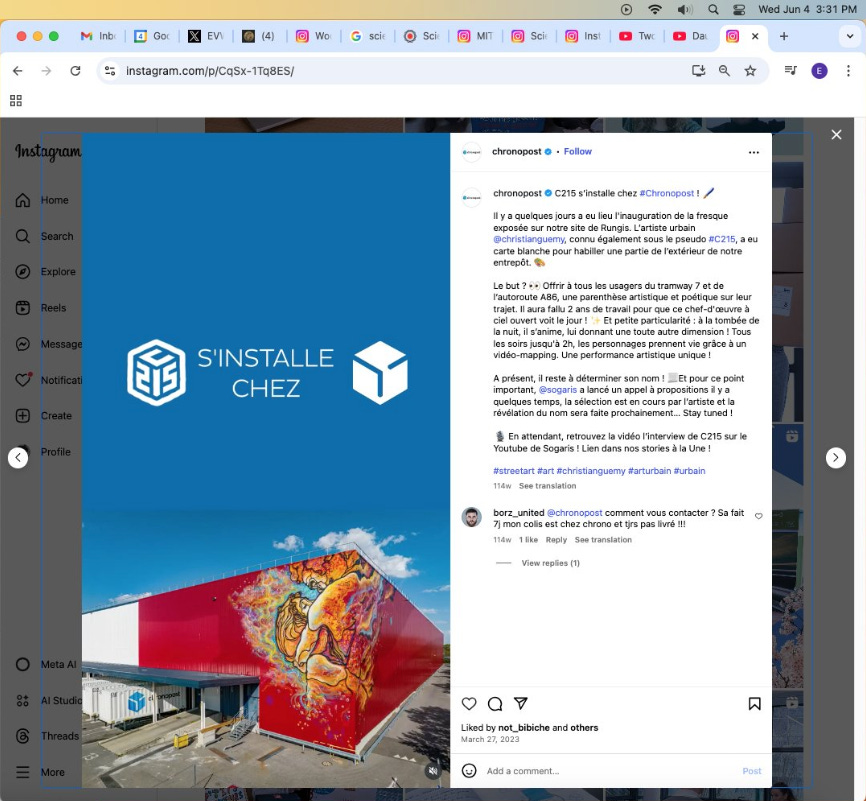The image size is (866, 801).
Task: View site information icon
Action: point(110,71)
